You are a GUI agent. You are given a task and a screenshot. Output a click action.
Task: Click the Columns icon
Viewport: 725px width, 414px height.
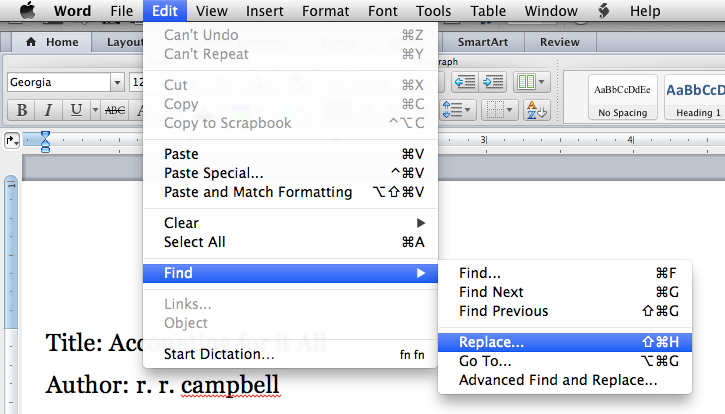point(526,82)
